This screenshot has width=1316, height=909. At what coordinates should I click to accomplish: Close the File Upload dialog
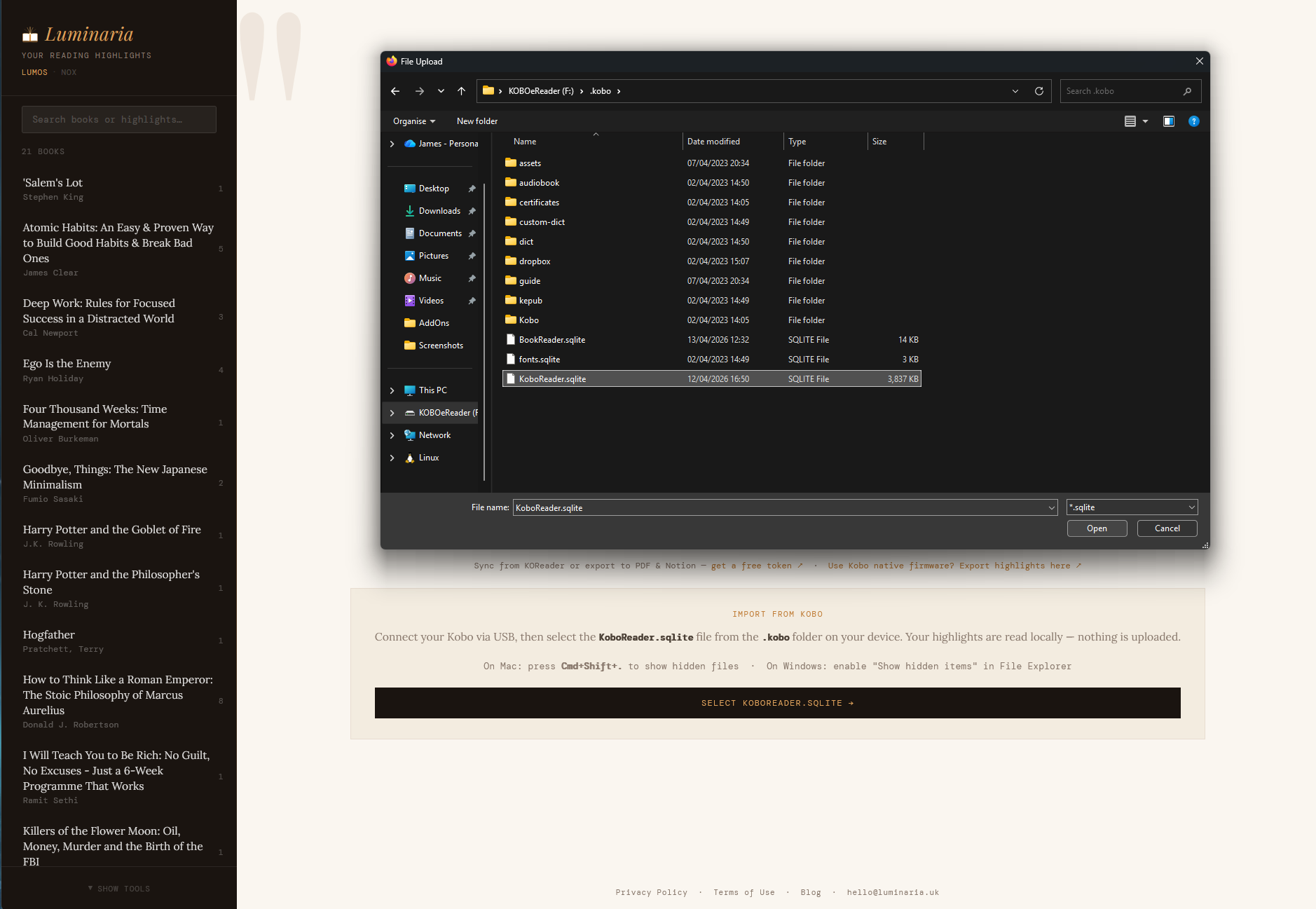(x=1199, y=61)
